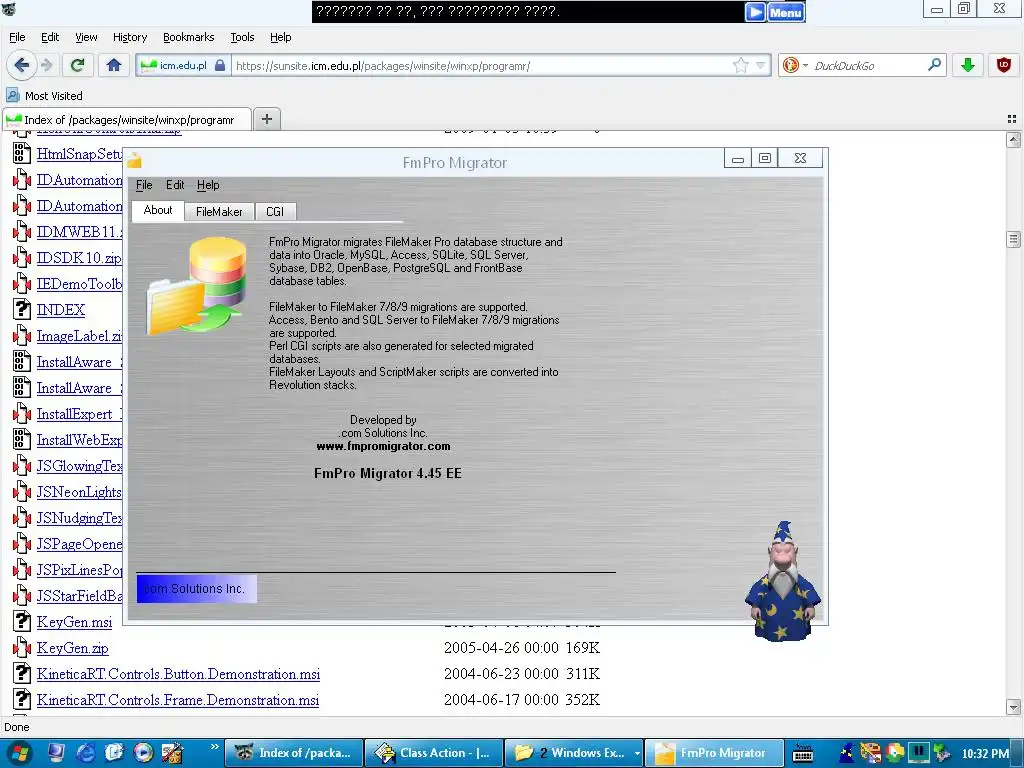Open the browser home page icon
Image resolution: width=1024 pixels, height=768 pixels.
click(x=114, y=65)
